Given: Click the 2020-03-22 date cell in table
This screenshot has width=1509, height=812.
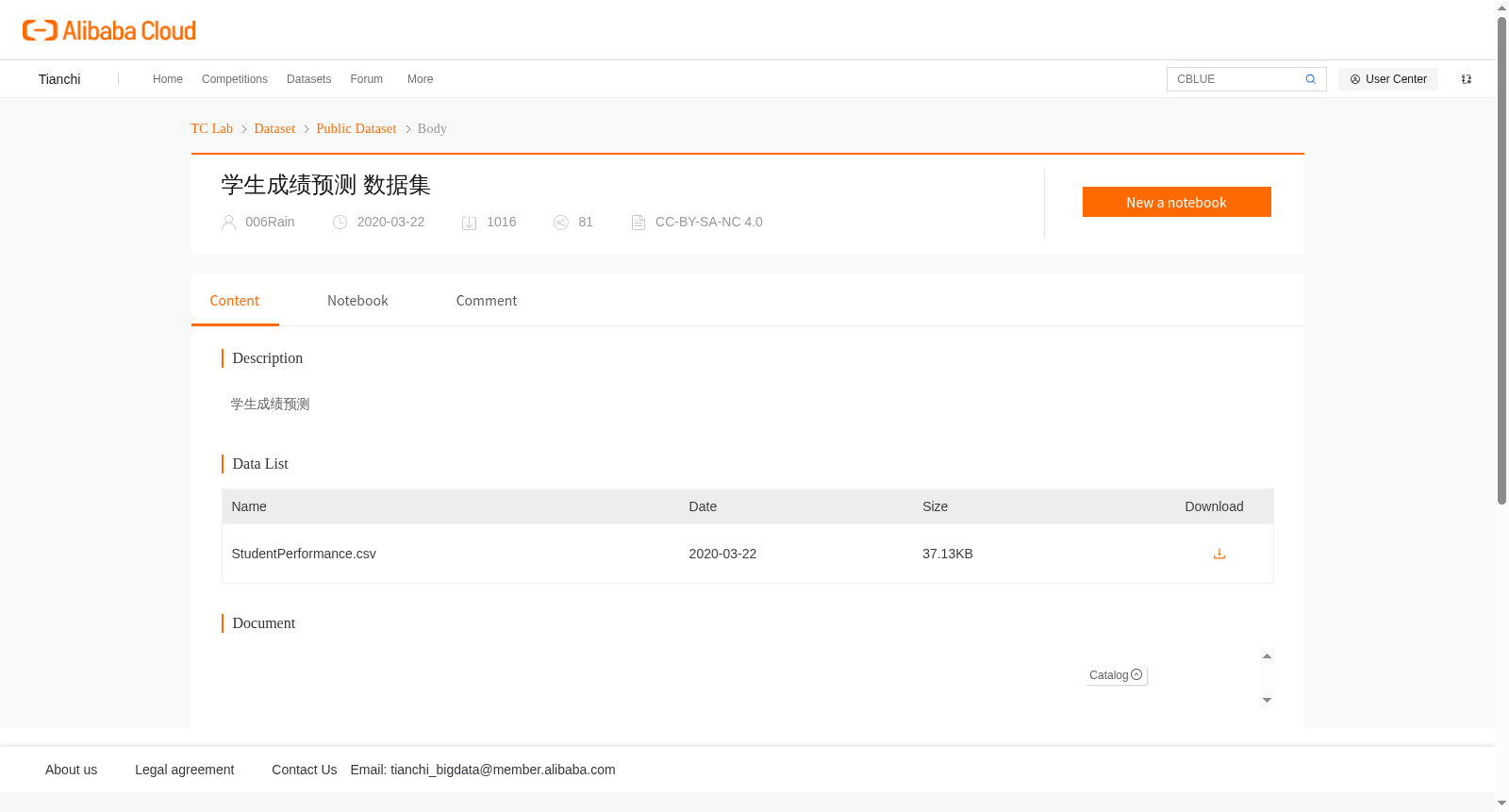Looking at the screenshot, I should [722, 554].
